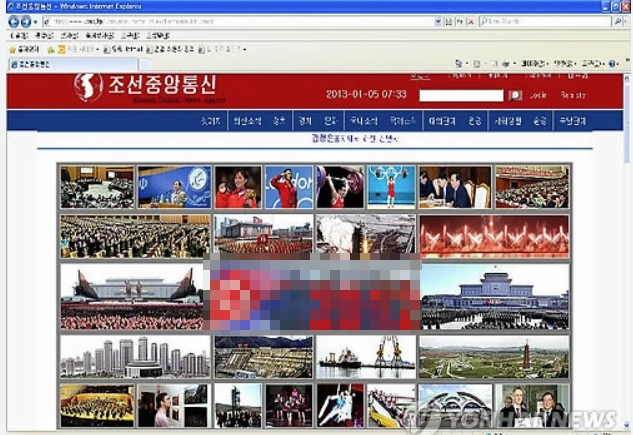Open the fireworks photo thumbnail
633x435 pixels.
click(x=494, y=237)
